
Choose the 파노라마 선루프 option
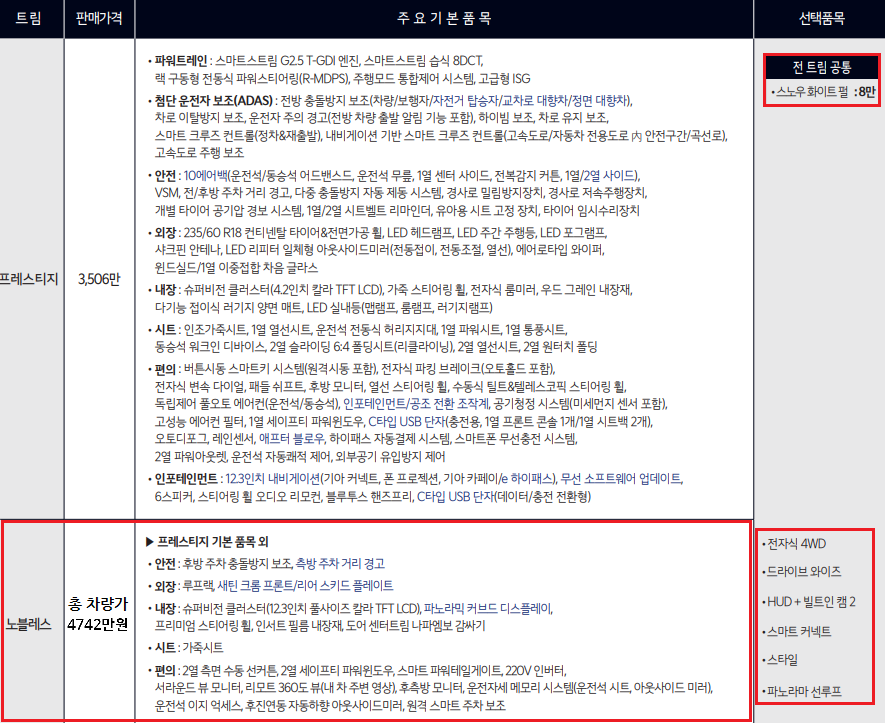804,691
